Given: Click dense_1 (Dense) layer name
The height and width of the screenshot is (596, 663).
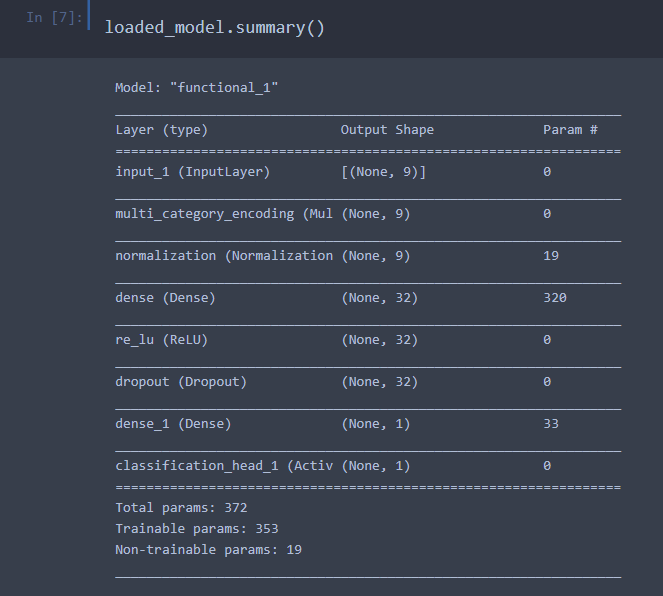Looking at the screenshot, I should (x=173, y=424).
